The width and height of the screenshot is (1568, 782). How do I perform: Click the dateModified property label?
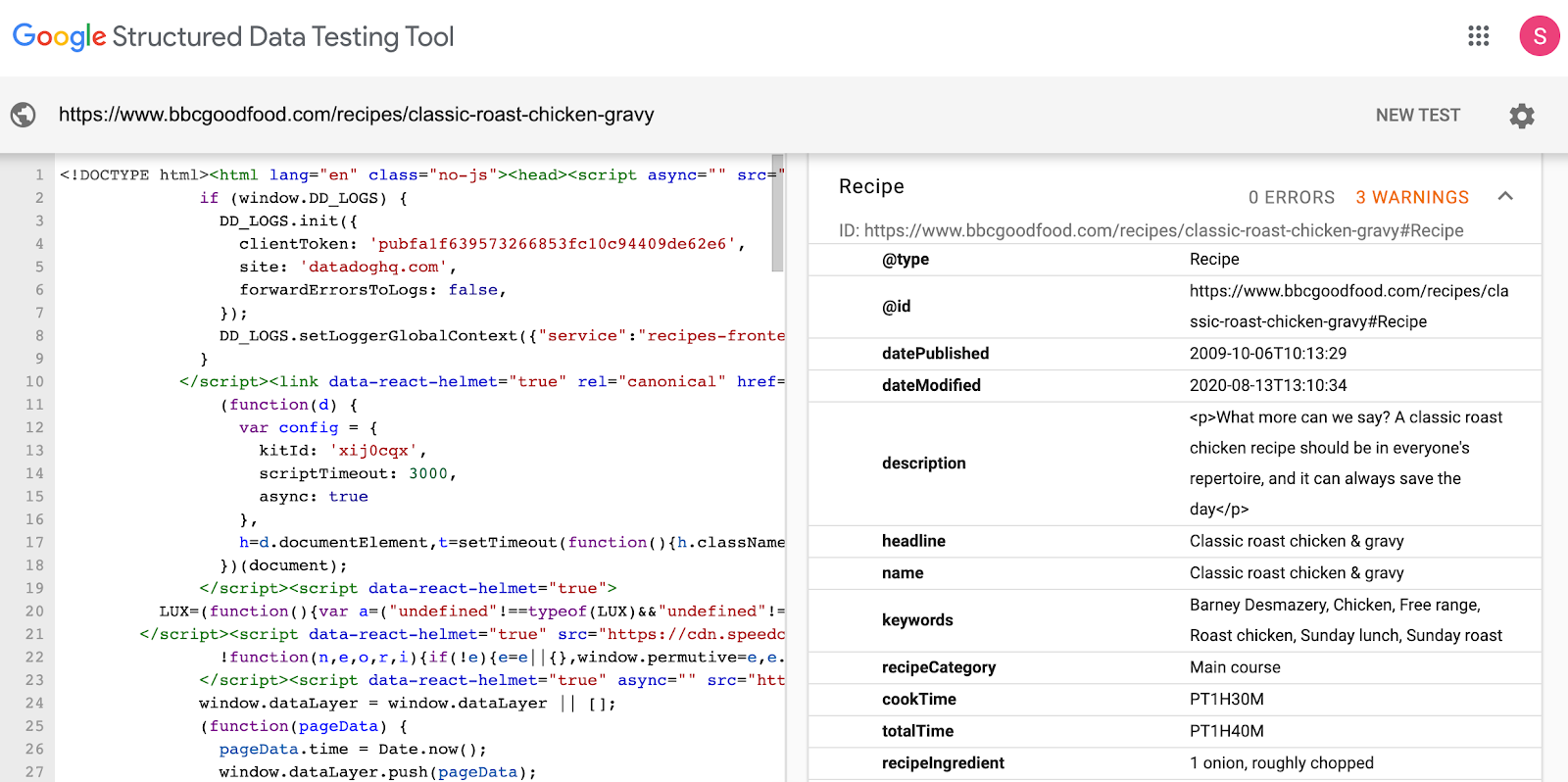(x=931, y=385)
